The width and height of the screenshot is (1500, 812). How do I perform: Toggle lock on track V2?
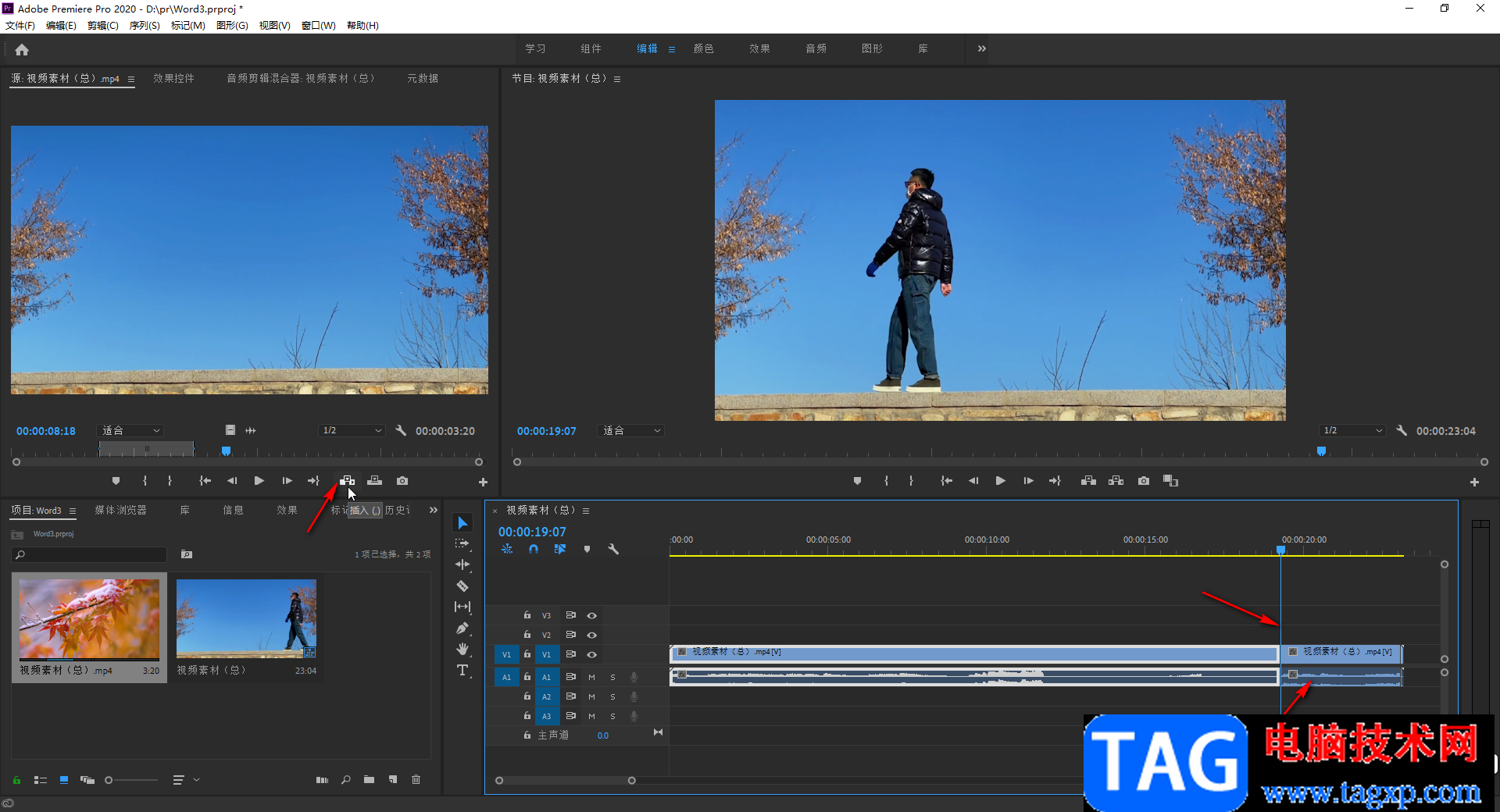coord(527,635)
